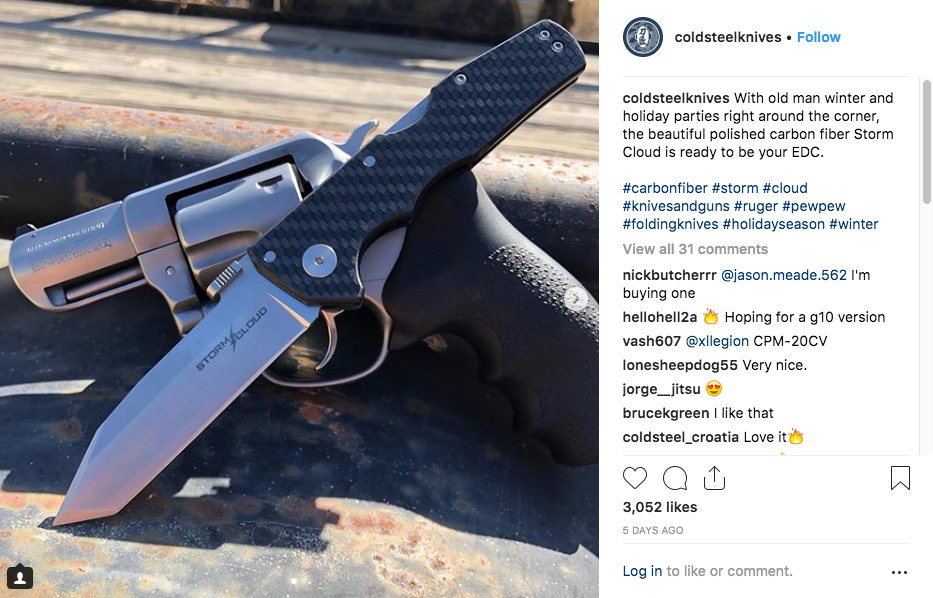Expand View all 31 comments
Image resolution: width=933 pixels, height=598 pixels.
pyautogui.click(x=695, y=249)
